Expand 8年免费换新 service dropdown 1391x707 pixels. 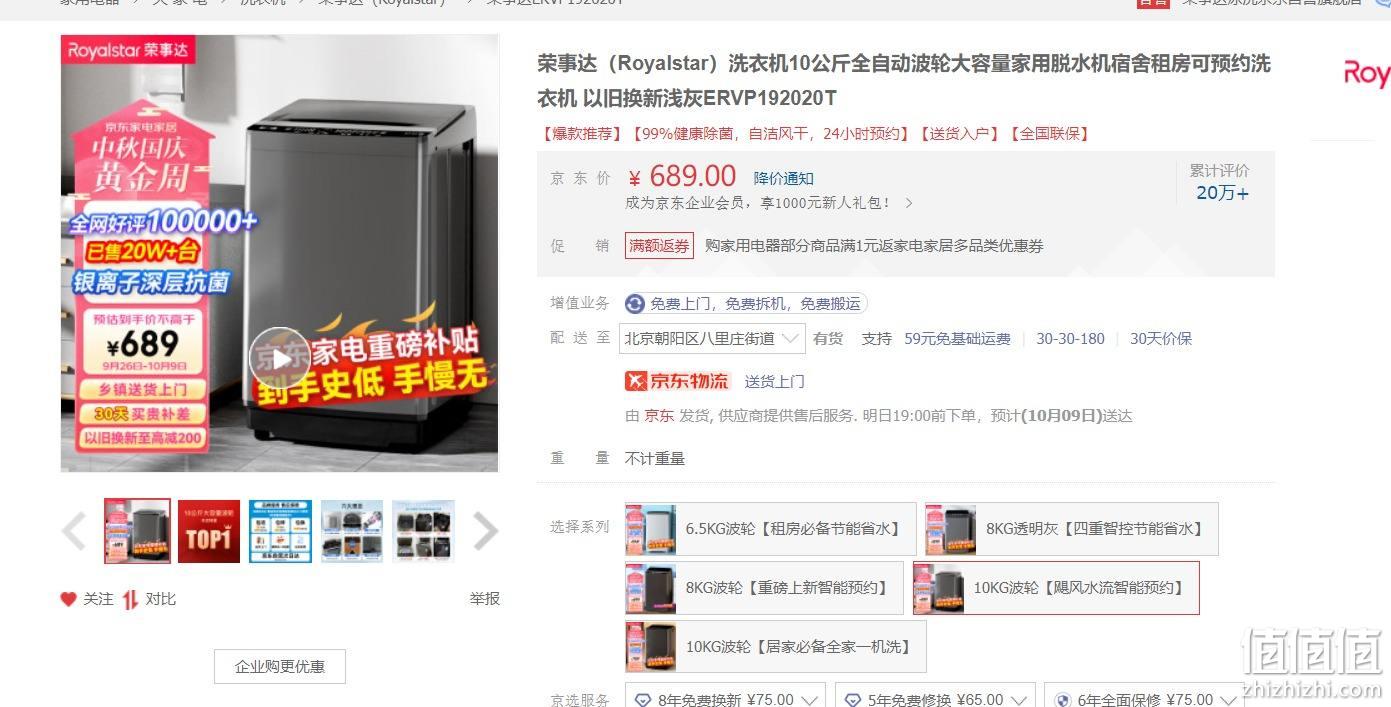click(x=726, y=699)
